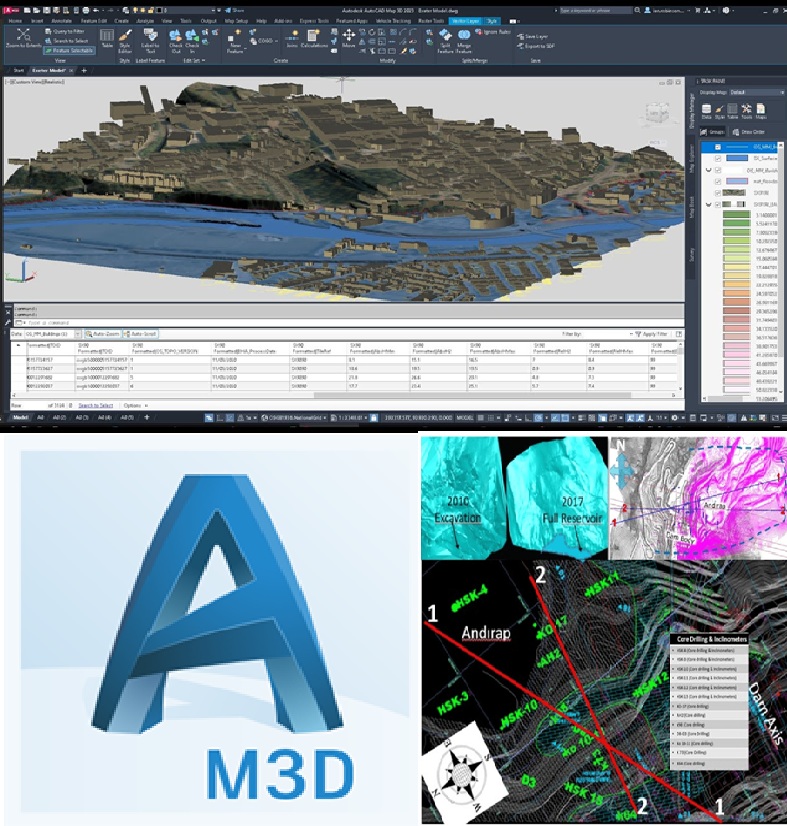
Task: Switch to the Start document tab
Action: click(19, 70)
